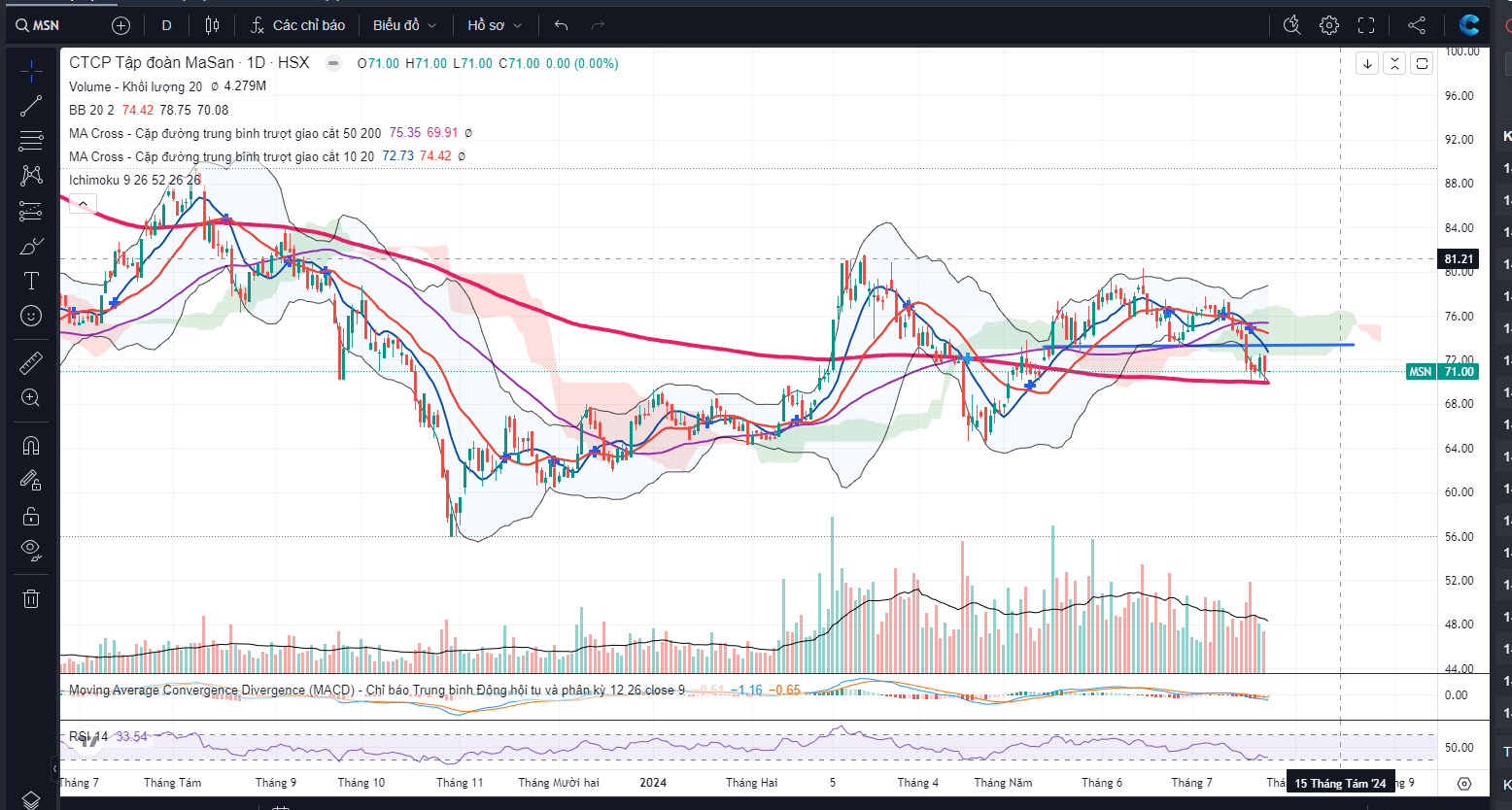Select the blue horizontal line drawing
Screen dimensions: 1512x810
tap(1199, 345)
